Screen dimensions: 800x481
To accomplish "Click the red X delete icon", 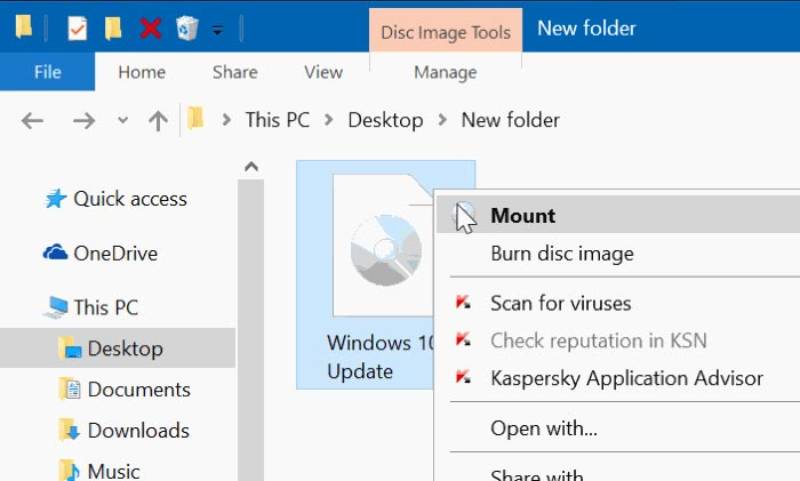I will point(150,28).
